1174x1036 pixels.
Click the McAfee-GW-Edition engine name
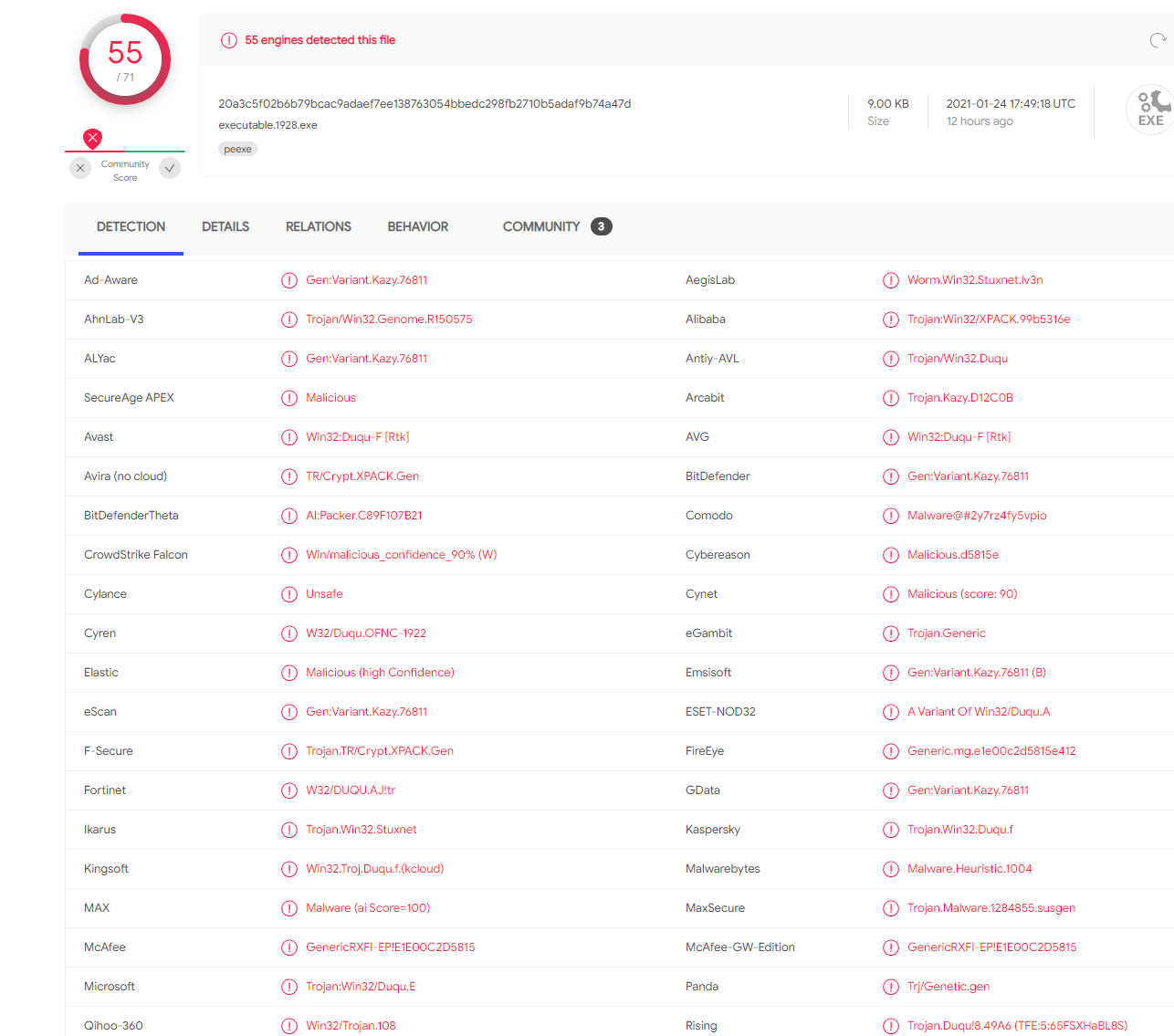(740, 947)
